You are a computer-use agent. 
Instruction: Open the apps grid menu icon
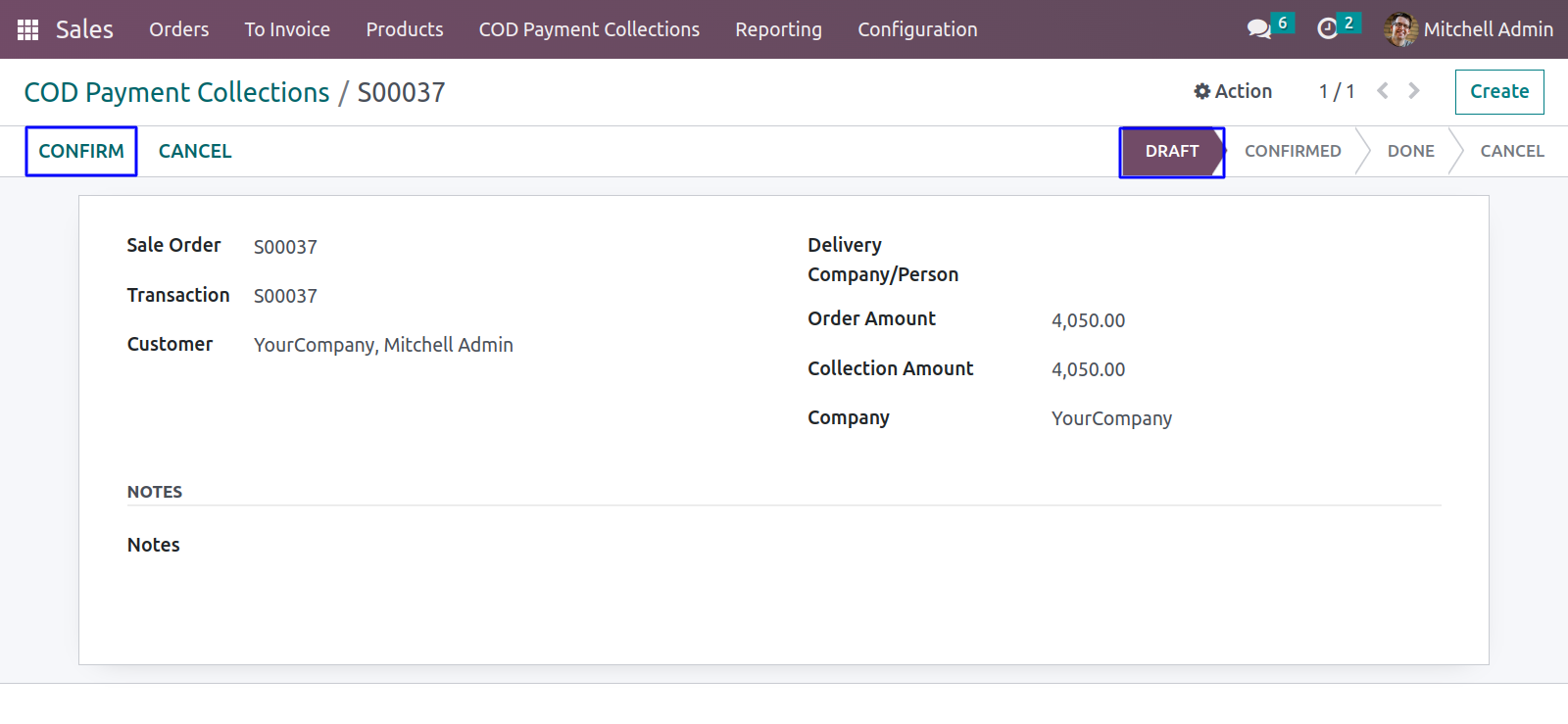click(27, 29)
